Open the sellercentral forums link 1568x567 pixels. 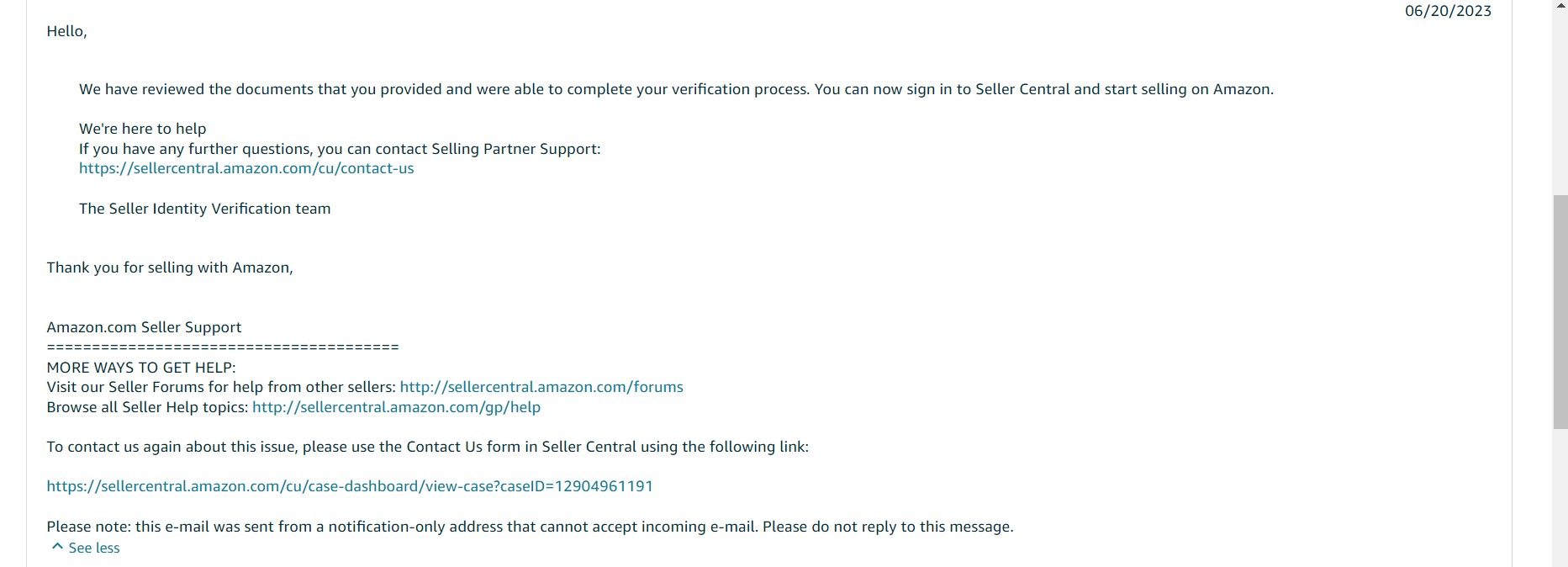(541, 387)
